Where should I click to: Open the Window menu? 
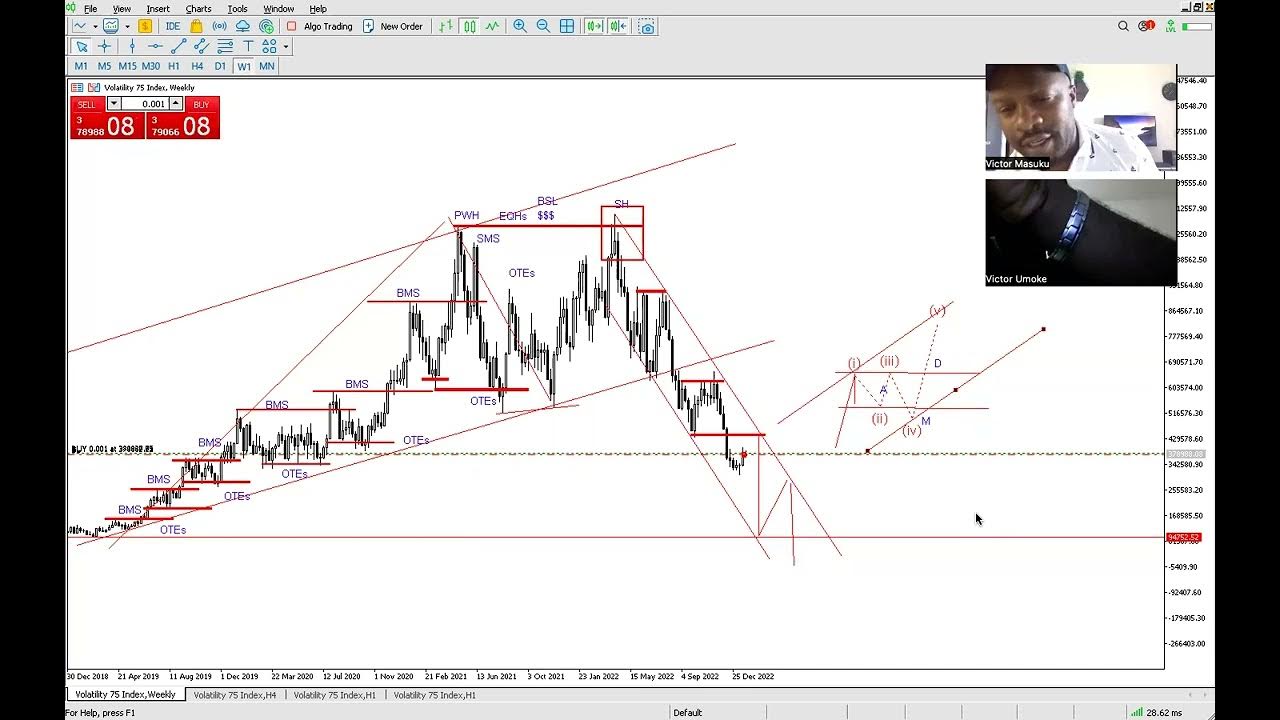click(x=278, y=9)
